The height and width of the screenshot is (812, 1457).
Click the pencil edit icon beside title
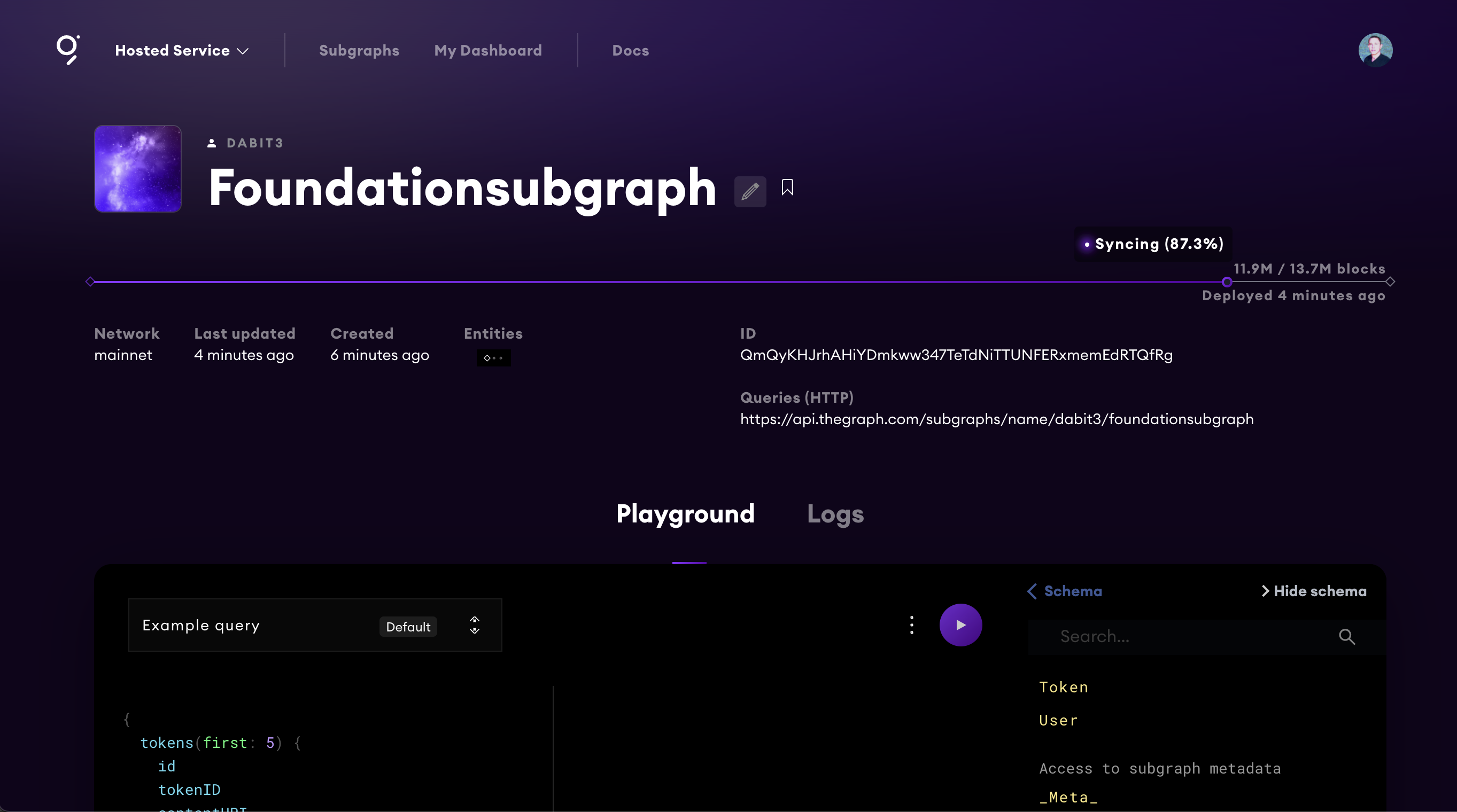(750, 191)
